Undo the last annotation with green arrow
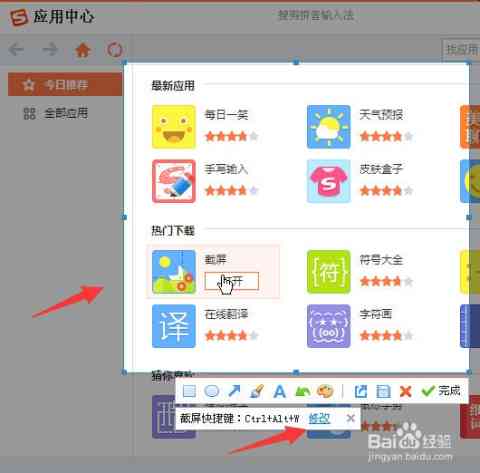The width and height of the screenshot is (480, 473). tap(302, 391)
